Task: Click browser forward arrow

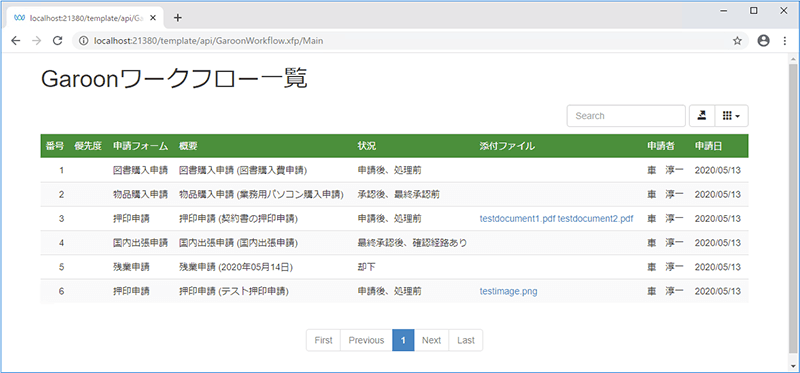Action: coord(36,41)
